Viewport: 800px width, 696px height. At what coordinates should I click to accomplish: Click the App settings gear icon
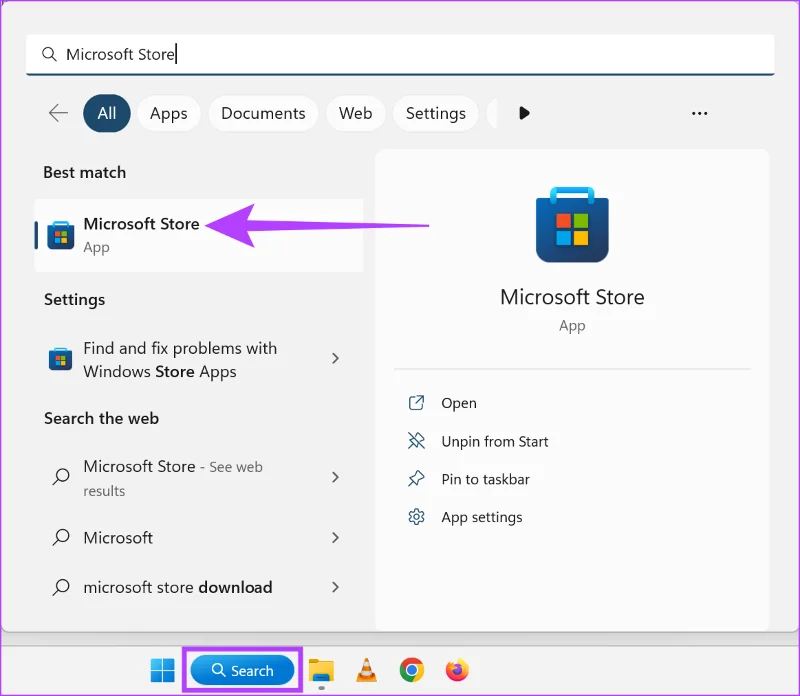pos(416,517)
